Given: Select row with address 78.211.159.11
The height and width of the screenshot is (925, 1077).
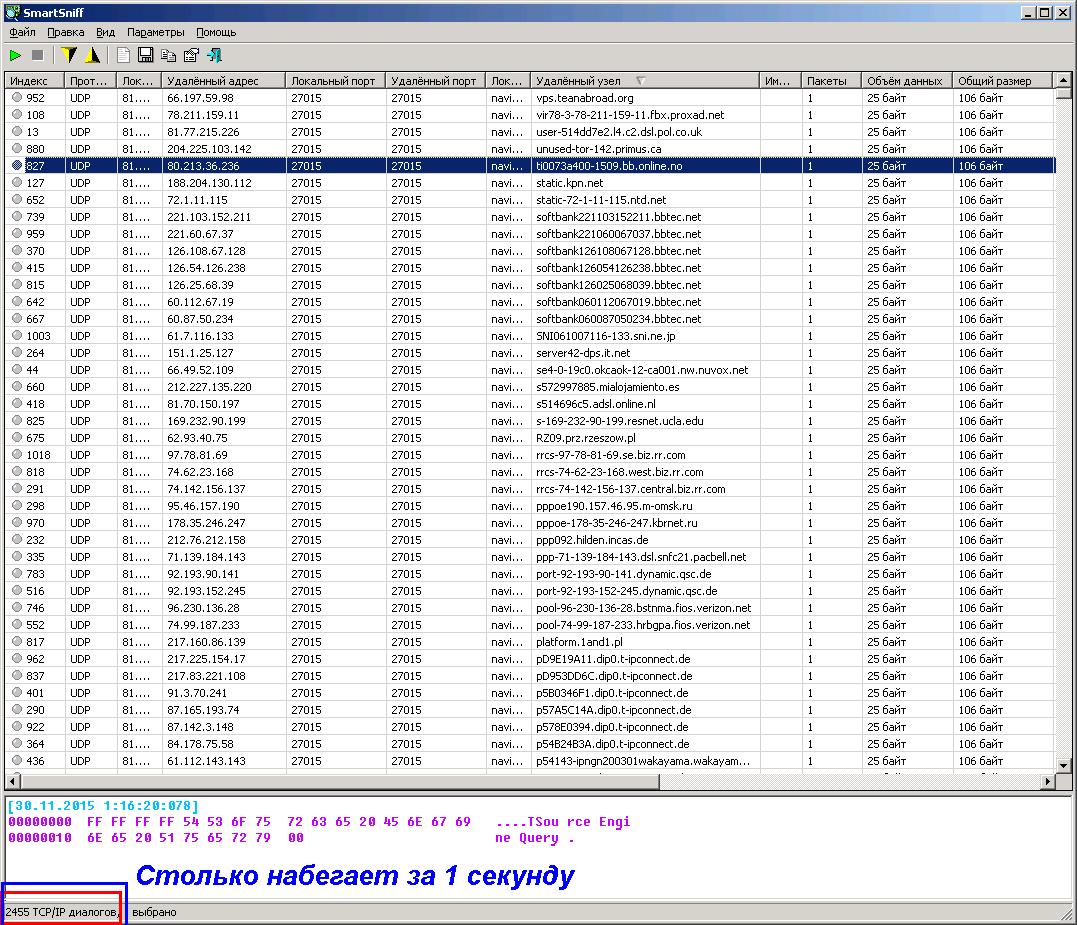Looking at the screenshot, I should click(530, 115).
